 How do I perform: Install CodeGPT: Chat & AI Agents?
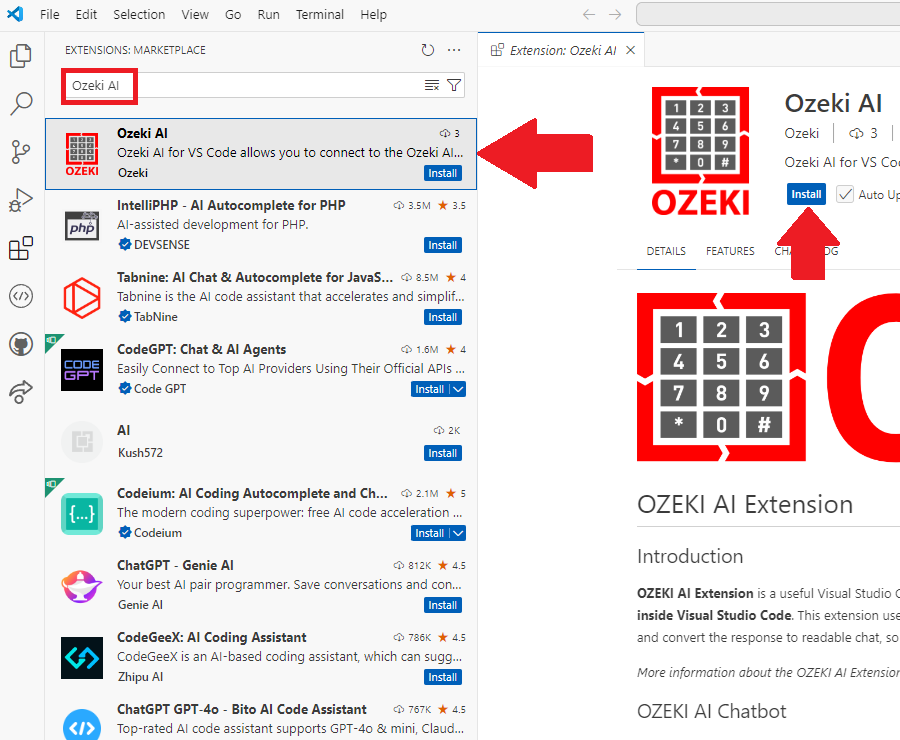point(430,389)
